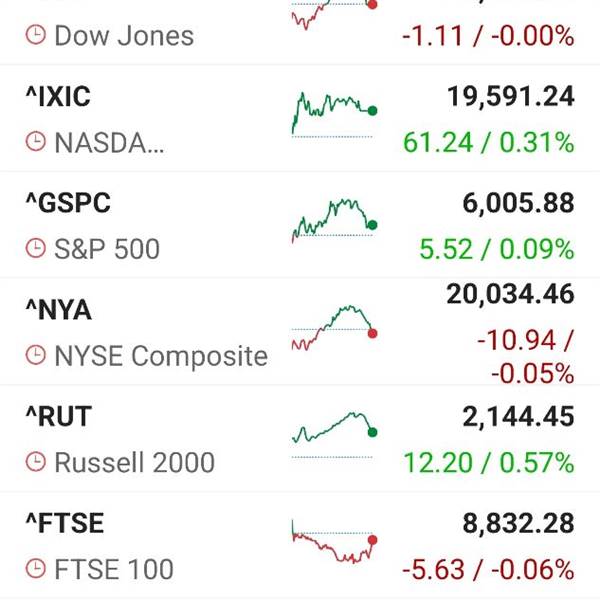The height and width of the screenshot is (600, 600).
Task: Tap the clock icon beside Dow Jones
Action: point(36,35)
